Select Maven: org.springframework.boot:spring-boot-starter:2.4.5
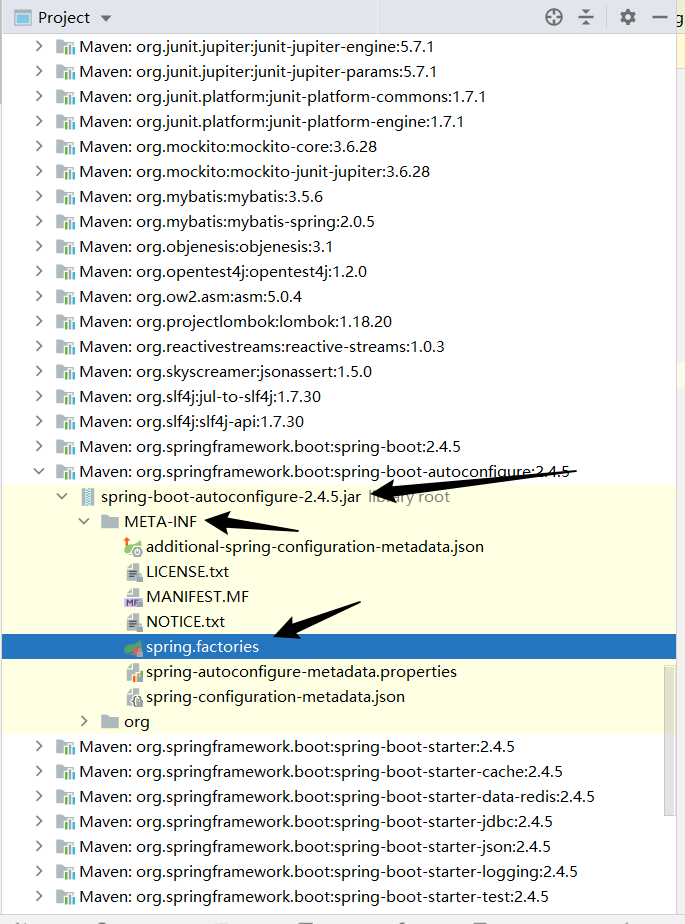 [x=297, y=747]
